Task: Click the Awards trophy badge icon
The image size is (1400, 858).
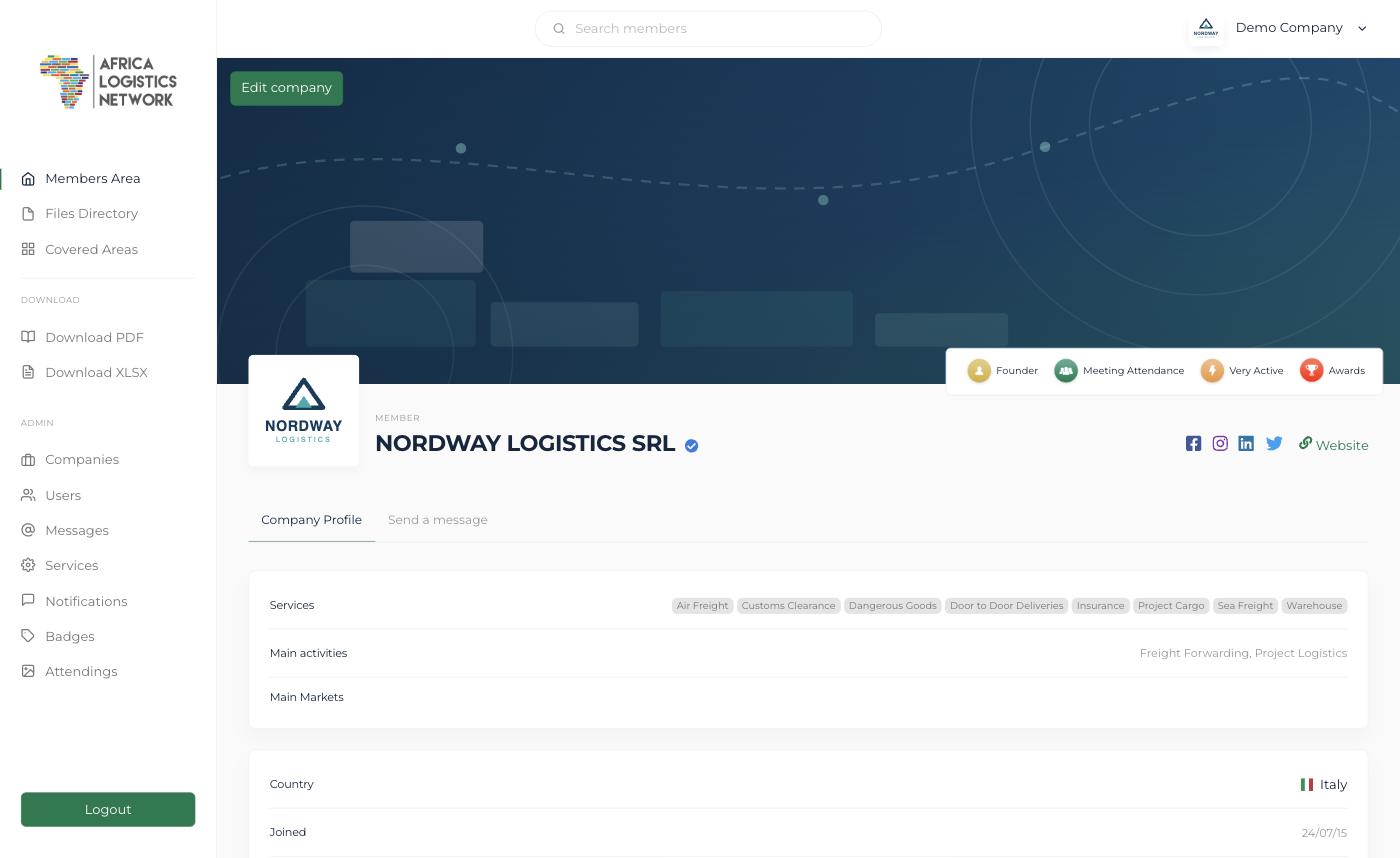Action: coord(1311,371)
